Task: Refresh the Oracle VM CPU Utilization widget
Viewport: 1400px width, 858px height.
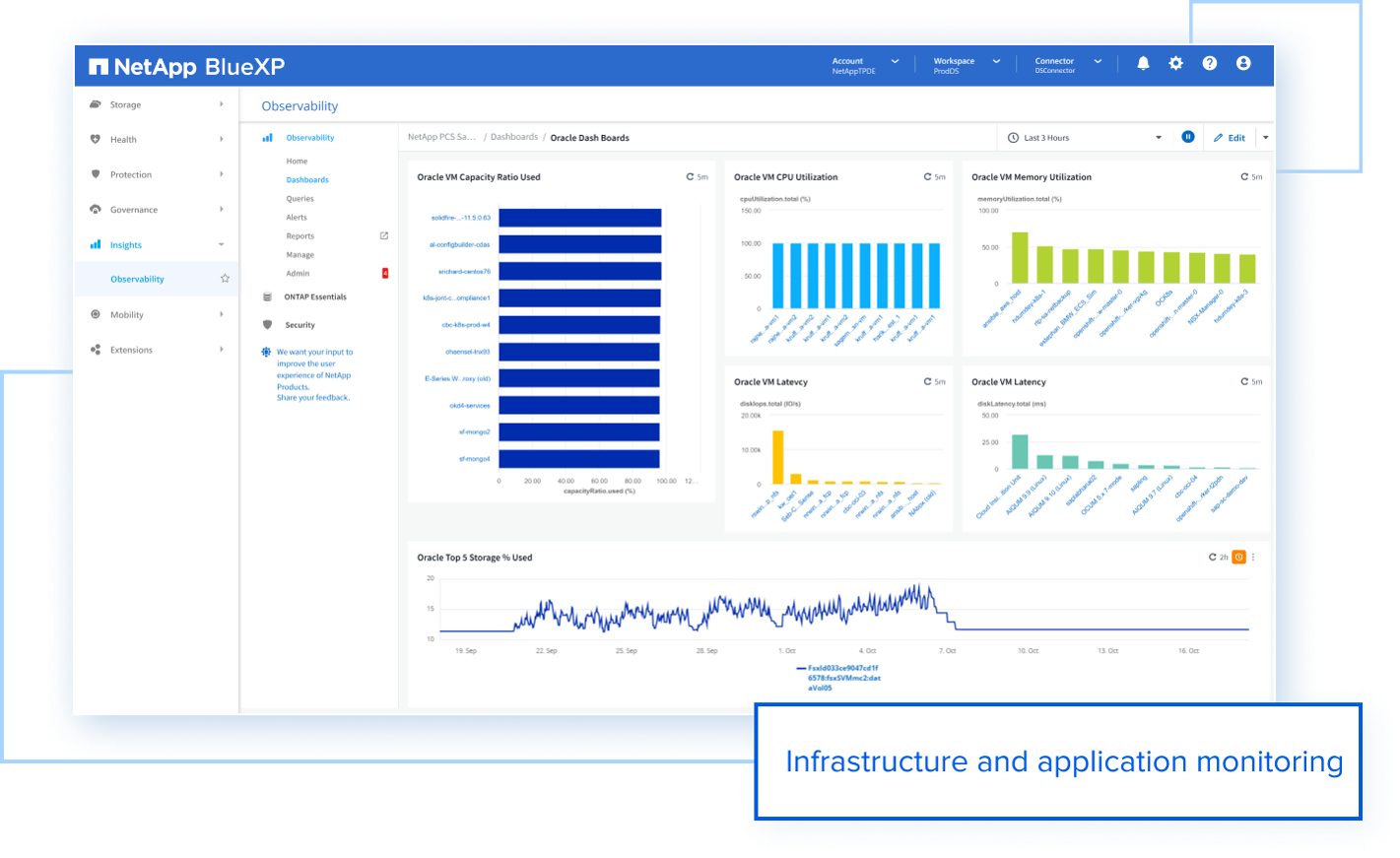Action: [926, 176]
